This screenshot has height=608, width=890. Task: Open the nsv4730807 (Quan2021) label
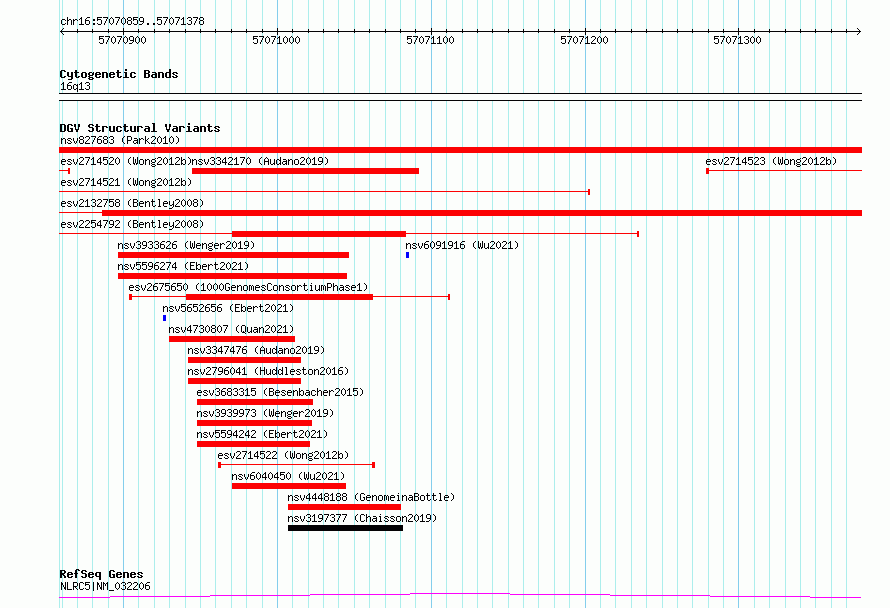click(231, 329)
